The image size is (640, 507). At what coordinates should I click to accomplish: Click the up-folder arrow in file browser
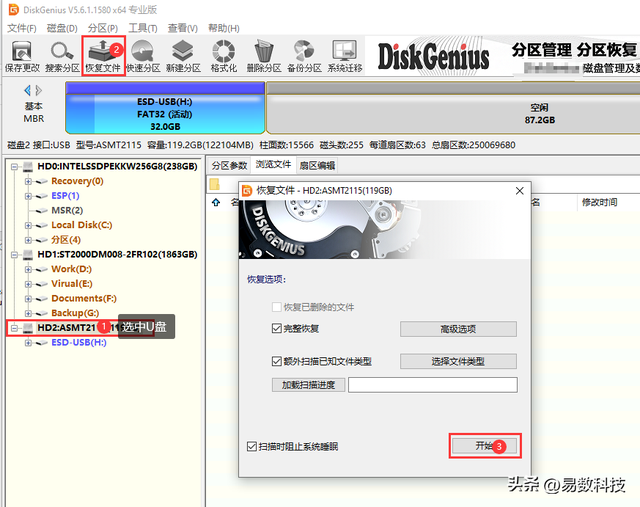coord(216,202)
